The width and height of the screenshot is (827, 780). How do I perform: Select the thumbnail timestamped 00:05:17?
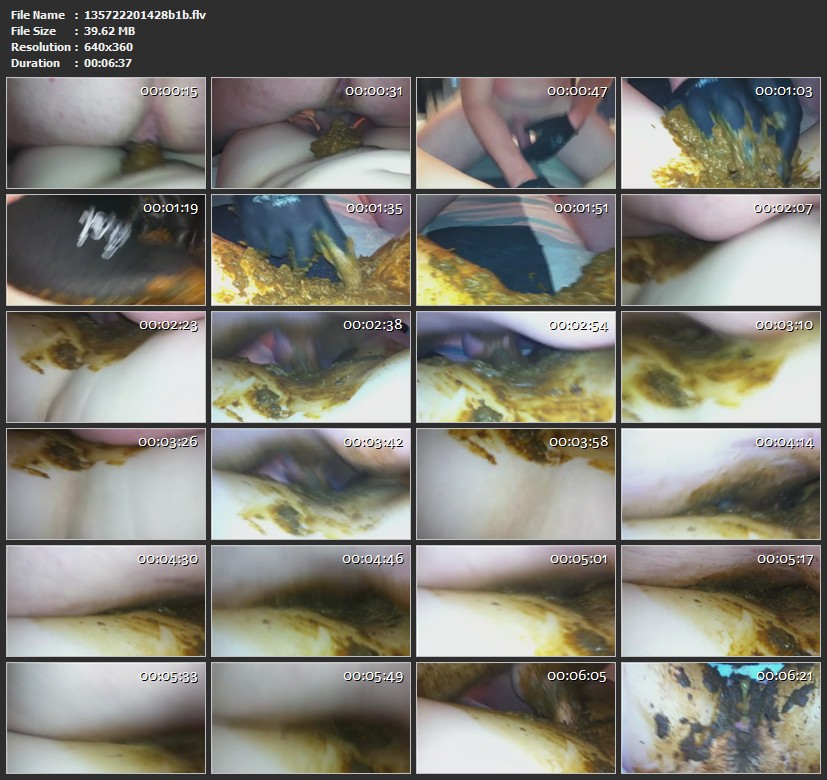click(720, 601)
